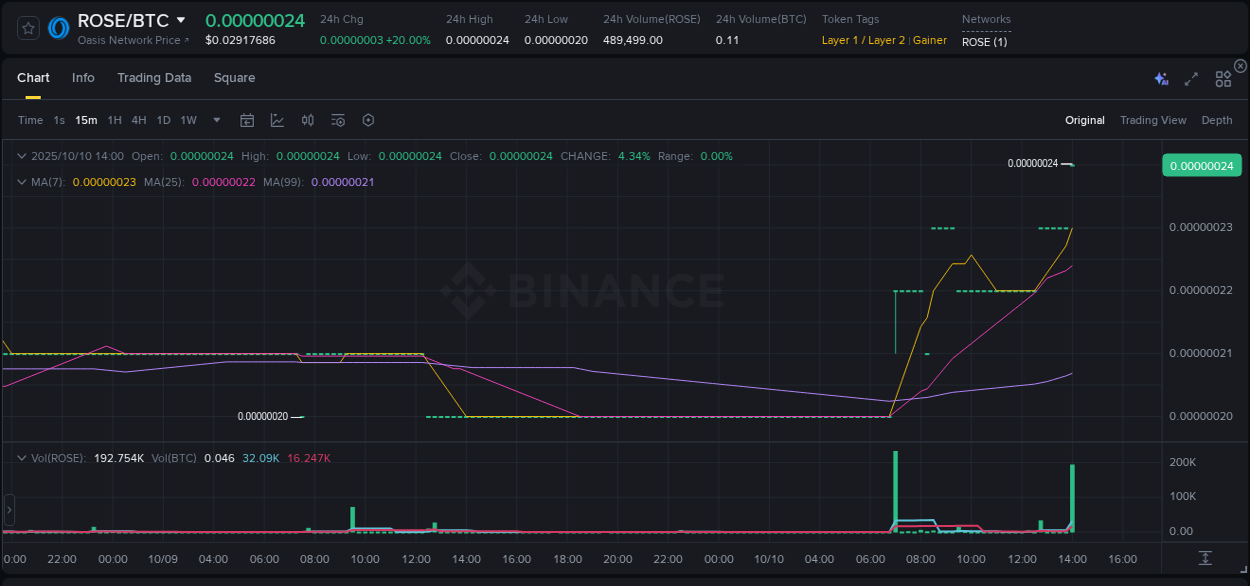Open the chart style line icon
The height and width of the screenshot is (586, 1250).
click(x=277, y=120)
